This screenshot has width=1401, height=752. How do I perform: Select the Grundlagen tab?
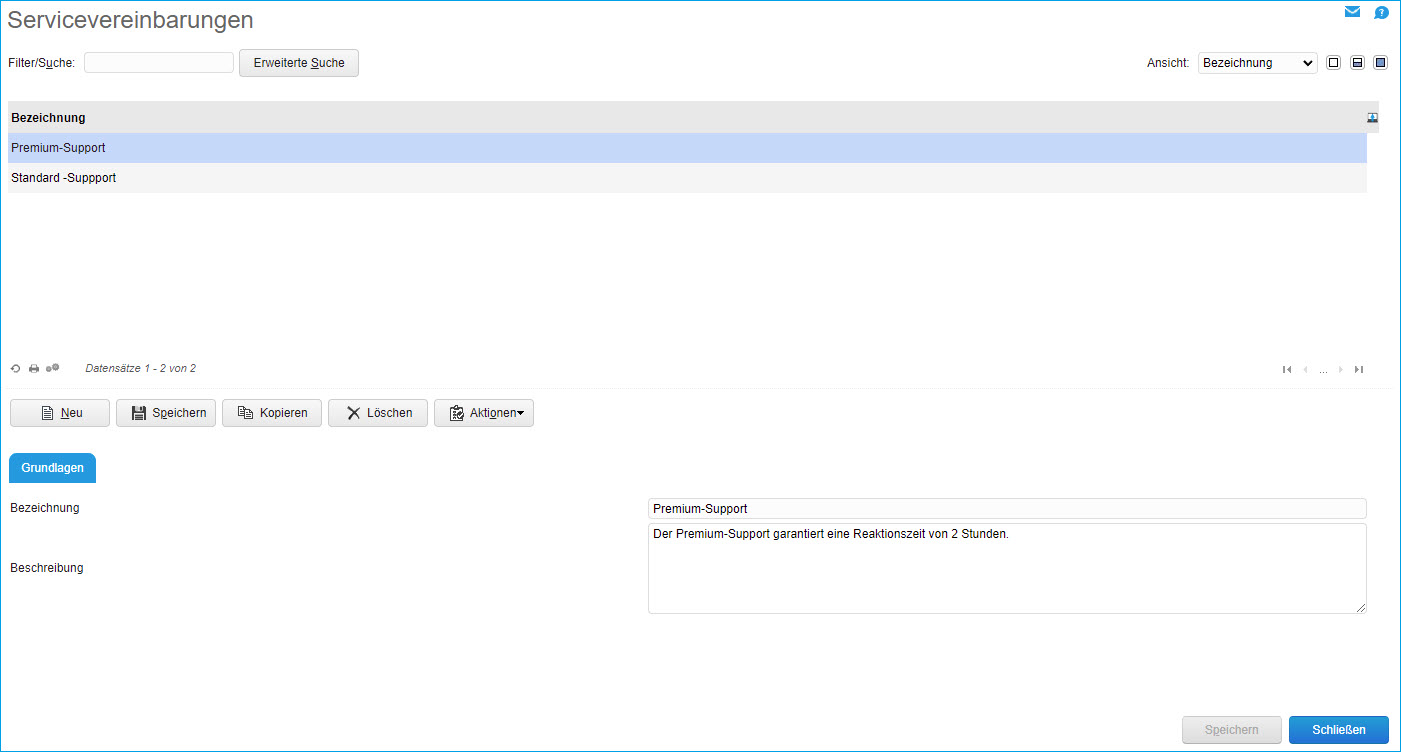point(52,468)
